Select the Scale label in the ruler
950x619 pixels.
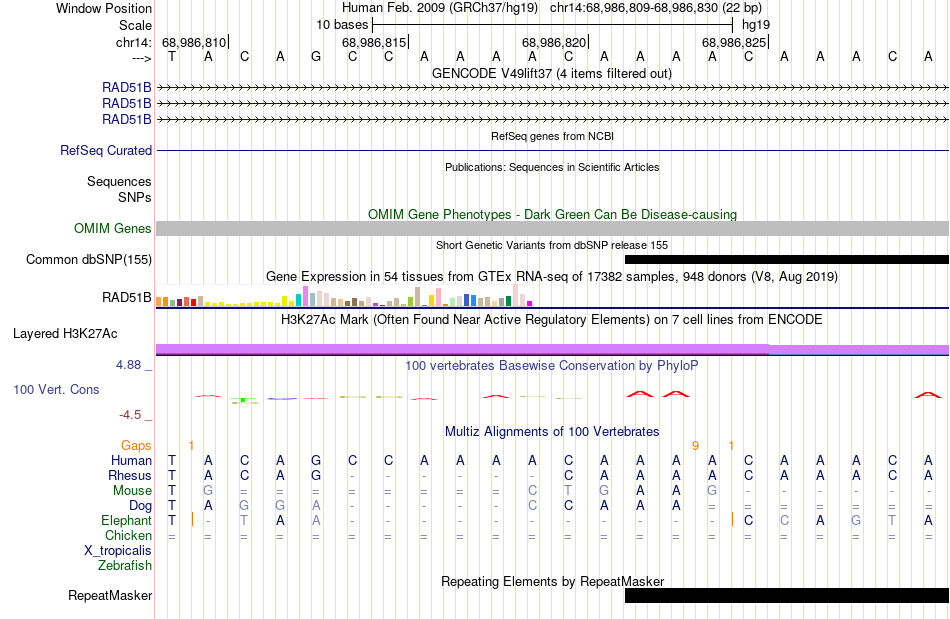point(135,25)
